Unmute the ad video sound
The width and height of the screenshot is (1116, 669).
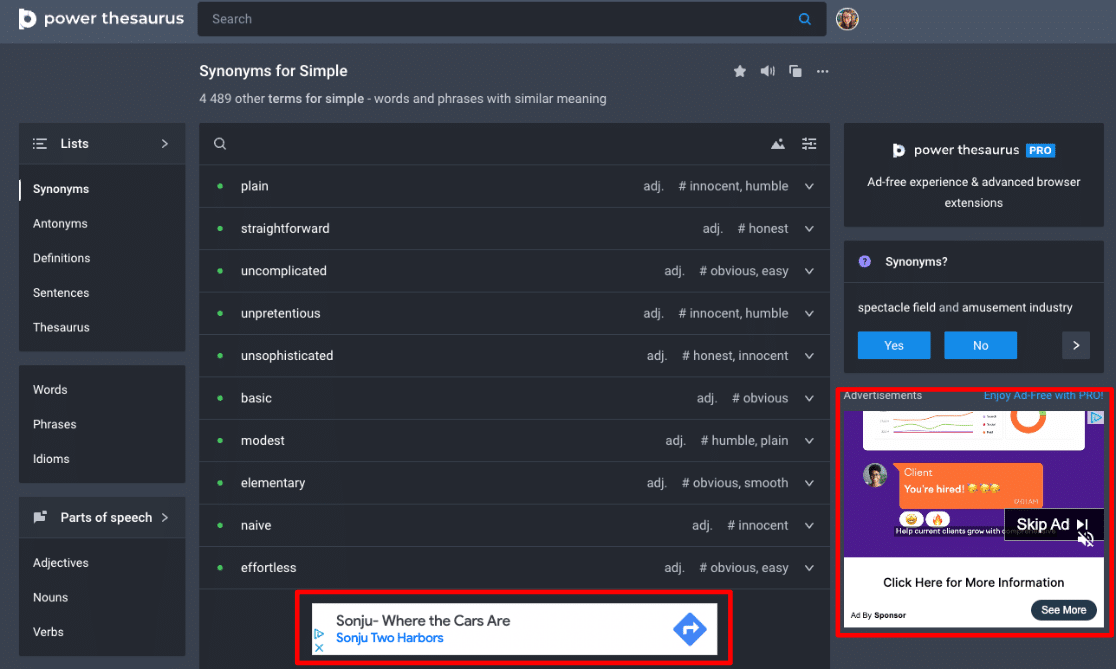[x=1086, y=540]
